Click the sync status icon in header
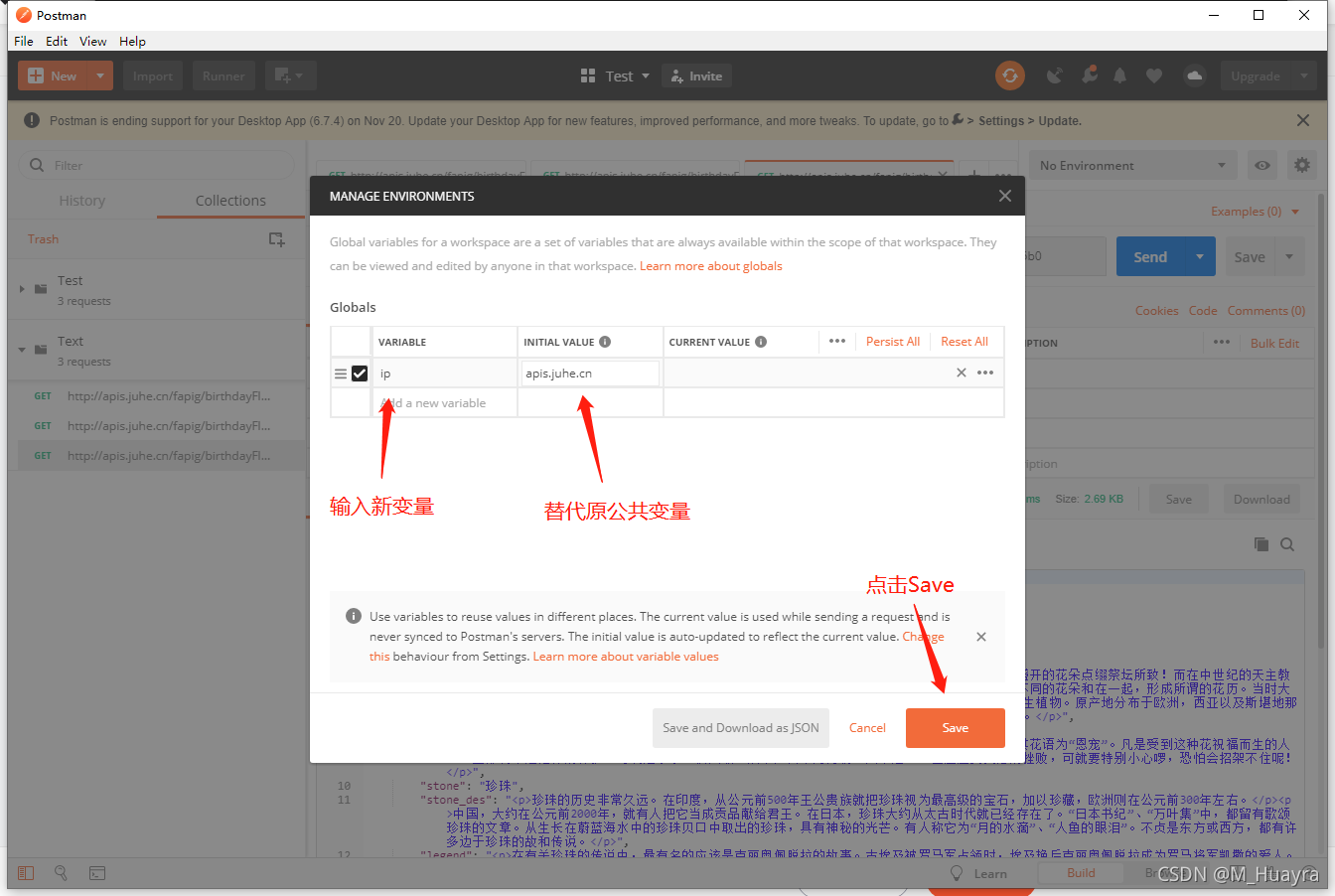The height and width of the screenshot is (896, 1335). 1010,75
